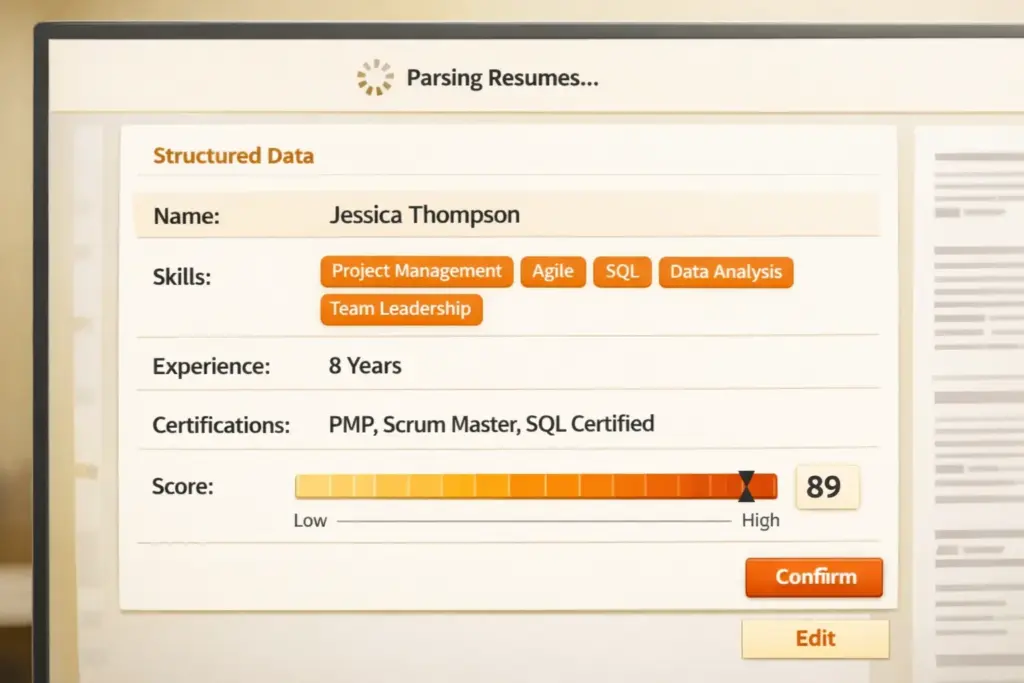Select the Project Management skill tag
Screen dimensions: 1024x683
coord(415,271)
